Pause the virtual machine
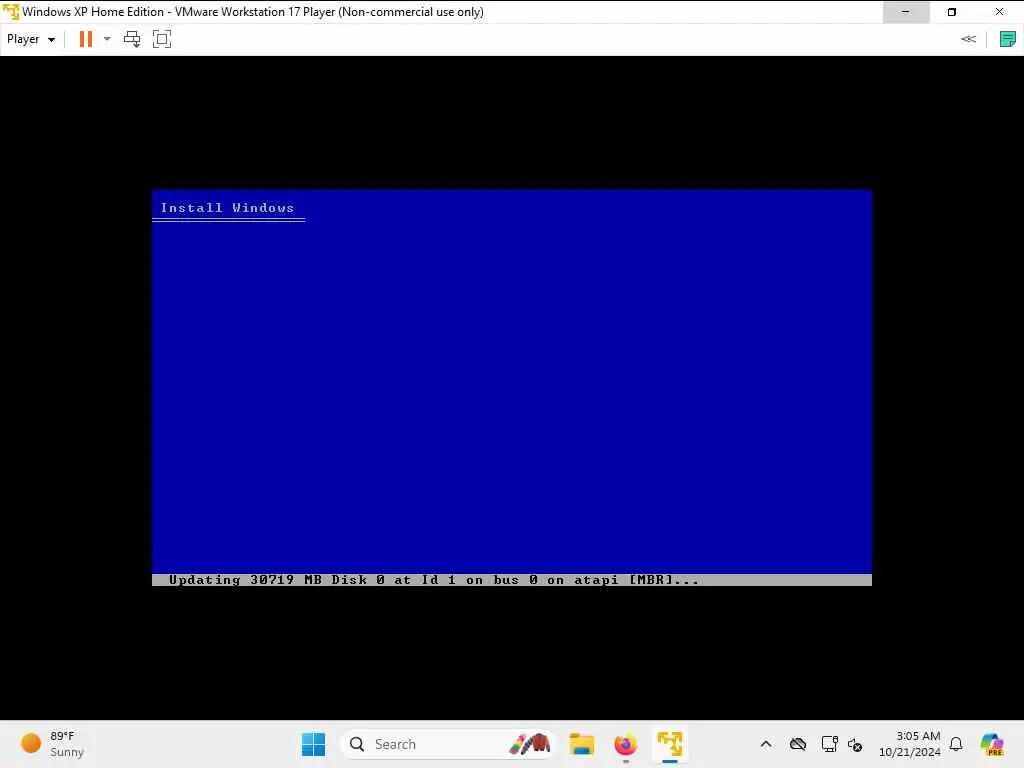The height and width of the screenshot is (768, 1024). (x=86, y=39)
